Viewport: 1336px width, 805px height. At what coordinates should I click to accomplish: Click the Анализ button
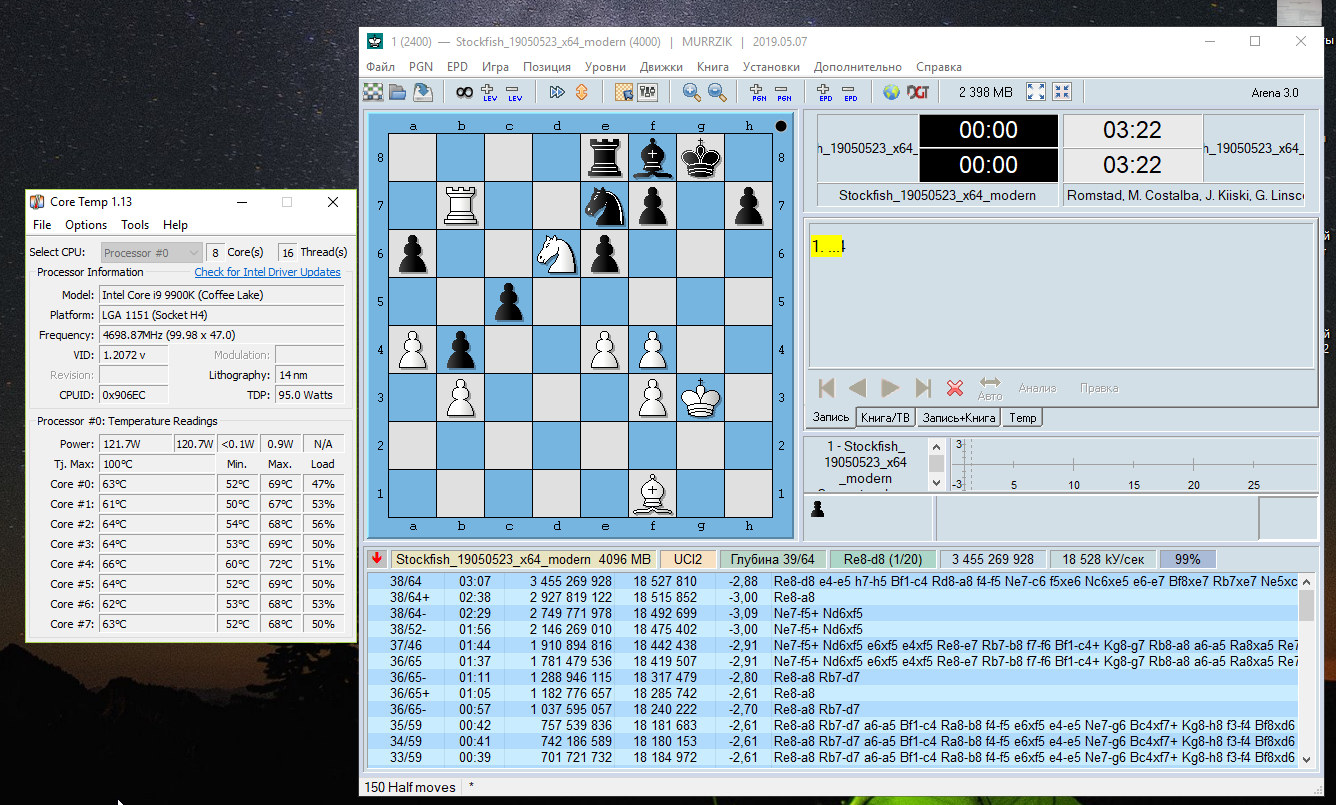1037,388
